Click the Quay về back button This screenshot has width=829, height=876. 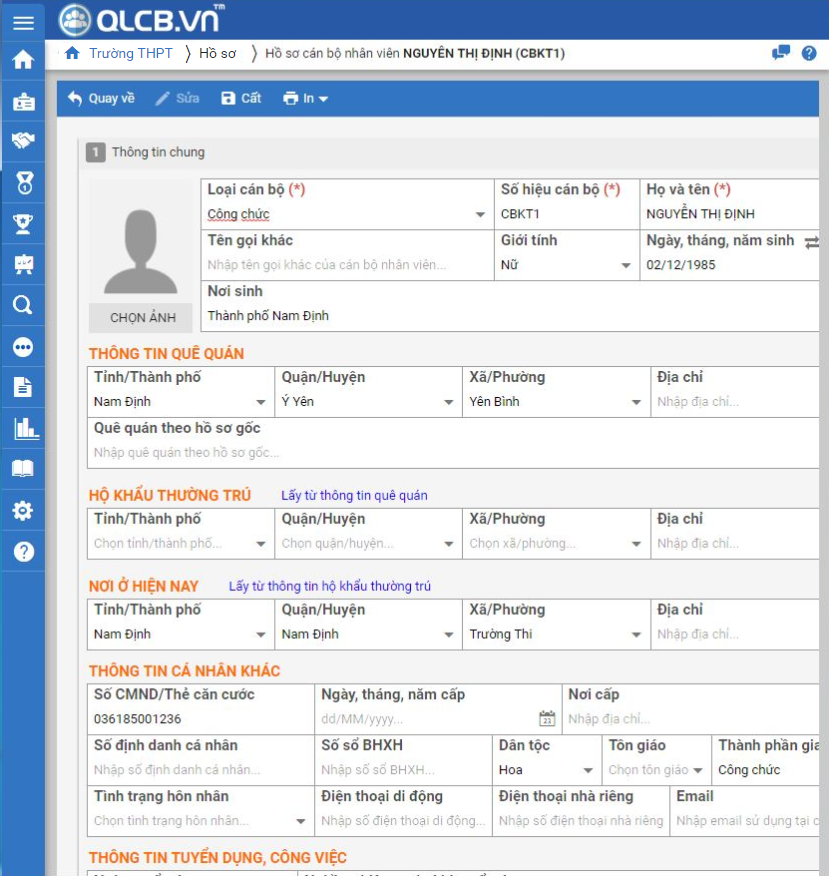click(x=101, y=98)
